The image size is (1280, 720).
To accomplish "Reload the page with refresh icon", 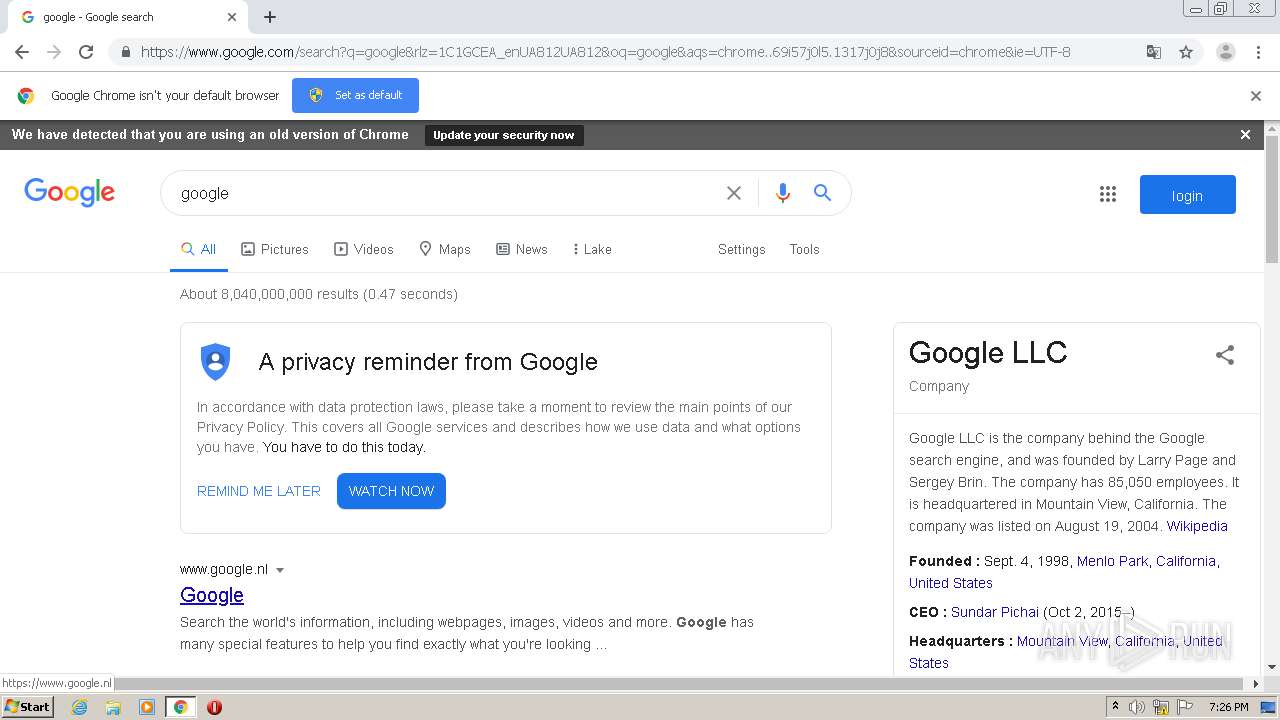I will coord(86,52).
